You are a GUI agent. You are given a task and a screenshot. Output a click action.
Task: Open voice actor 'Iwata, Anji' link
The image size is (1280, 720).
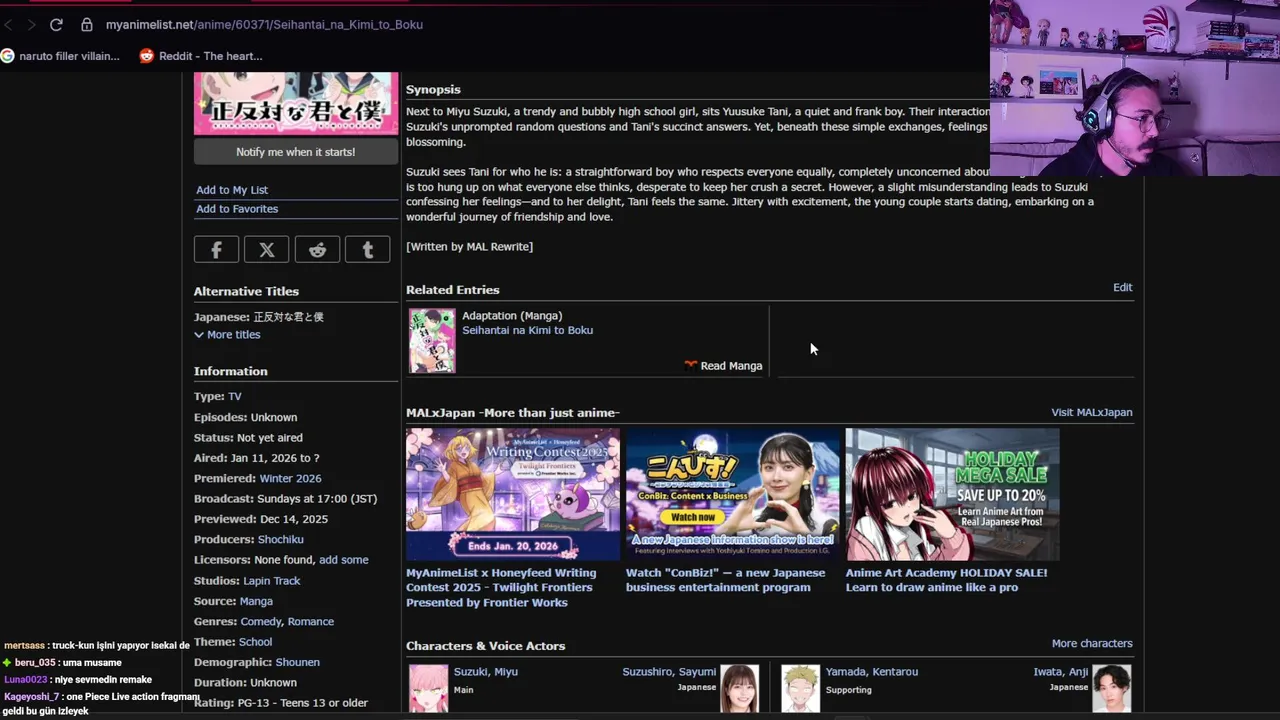point(1061,672)
